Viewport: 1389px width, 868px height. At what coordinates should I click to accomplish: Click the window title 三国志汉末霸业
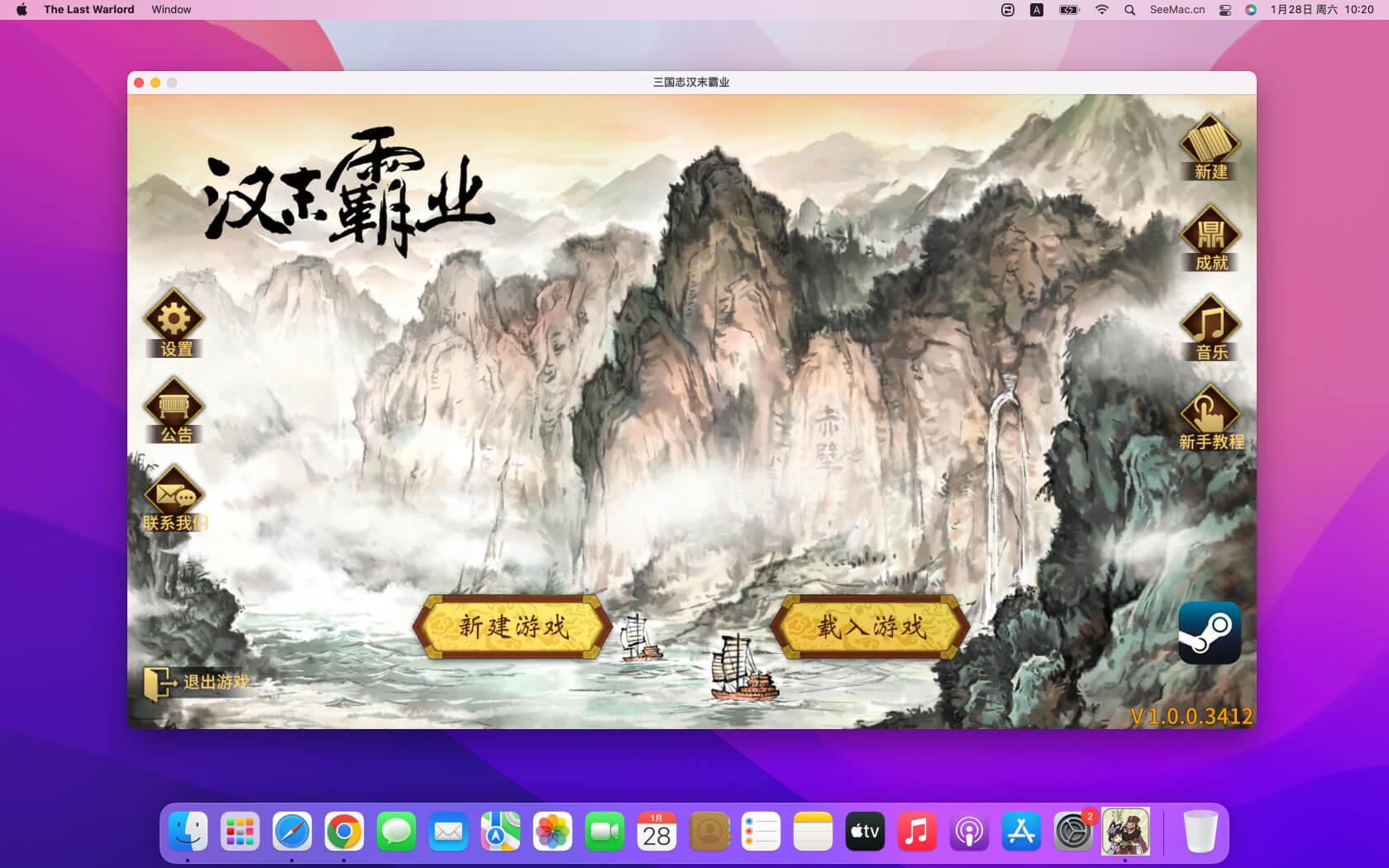point(691,83)
